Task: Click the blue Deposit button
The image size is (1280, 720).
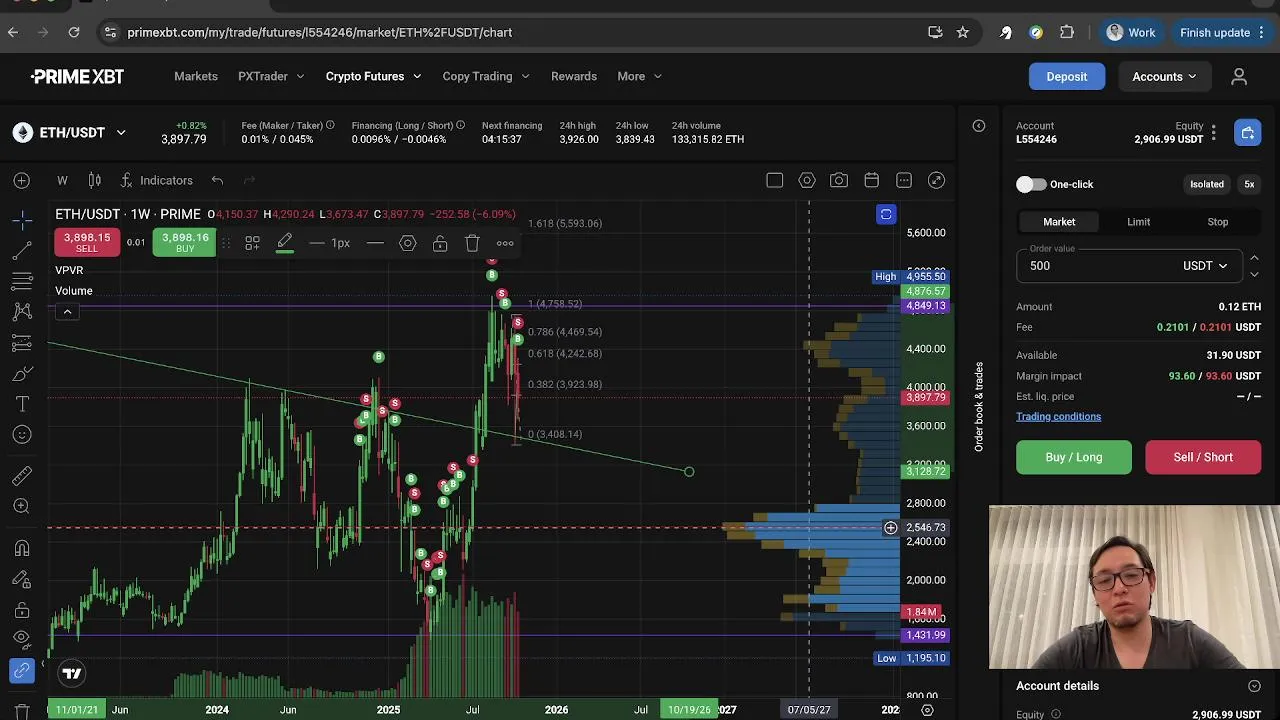Action: (1067, 76)
